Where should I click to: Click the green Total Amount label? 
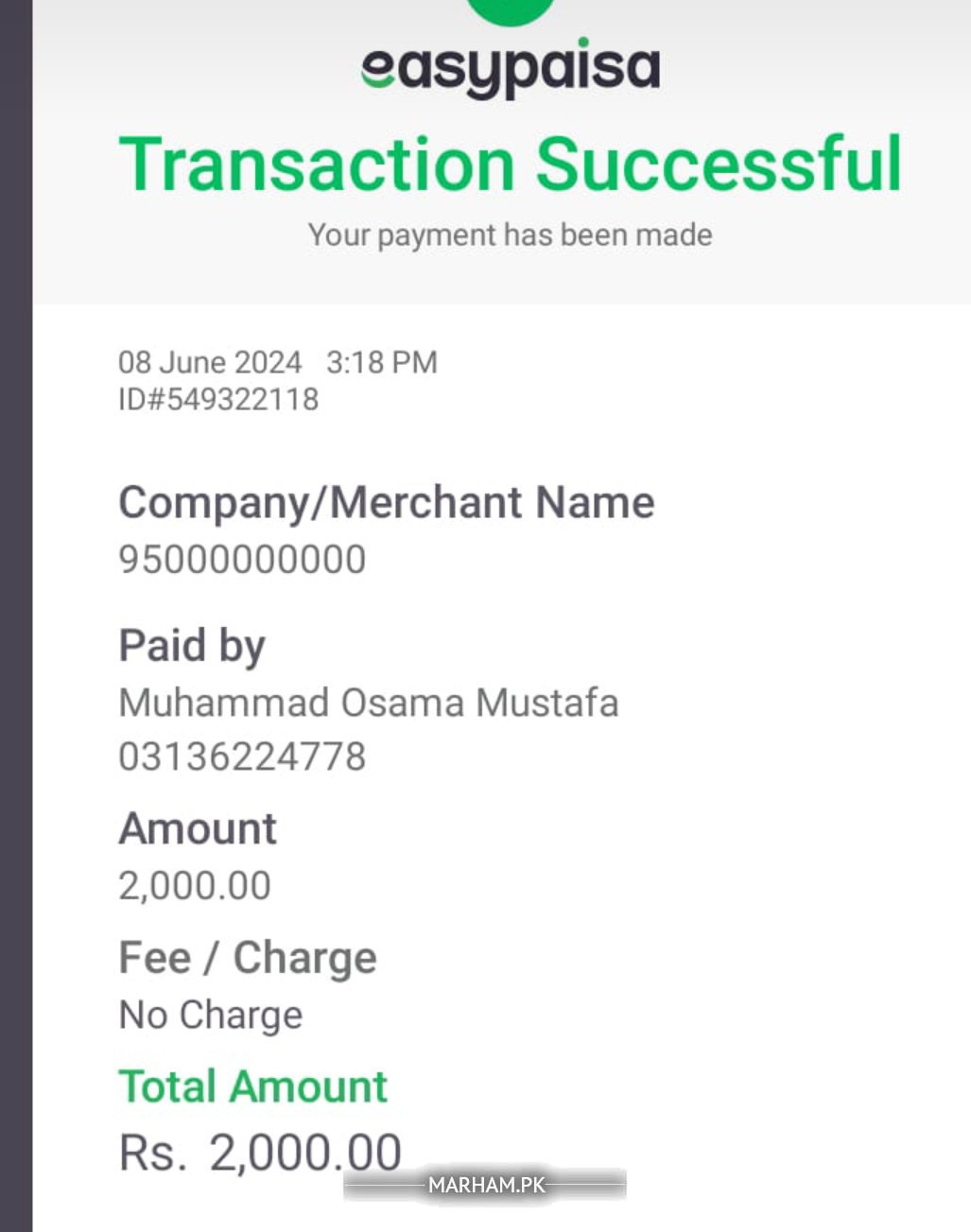(253, 1086)
